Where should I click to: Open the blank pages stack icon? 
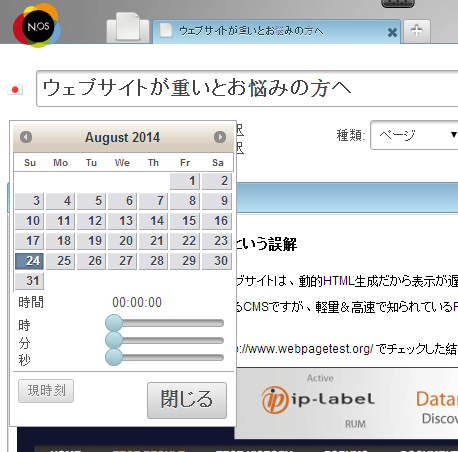(127, 27)
